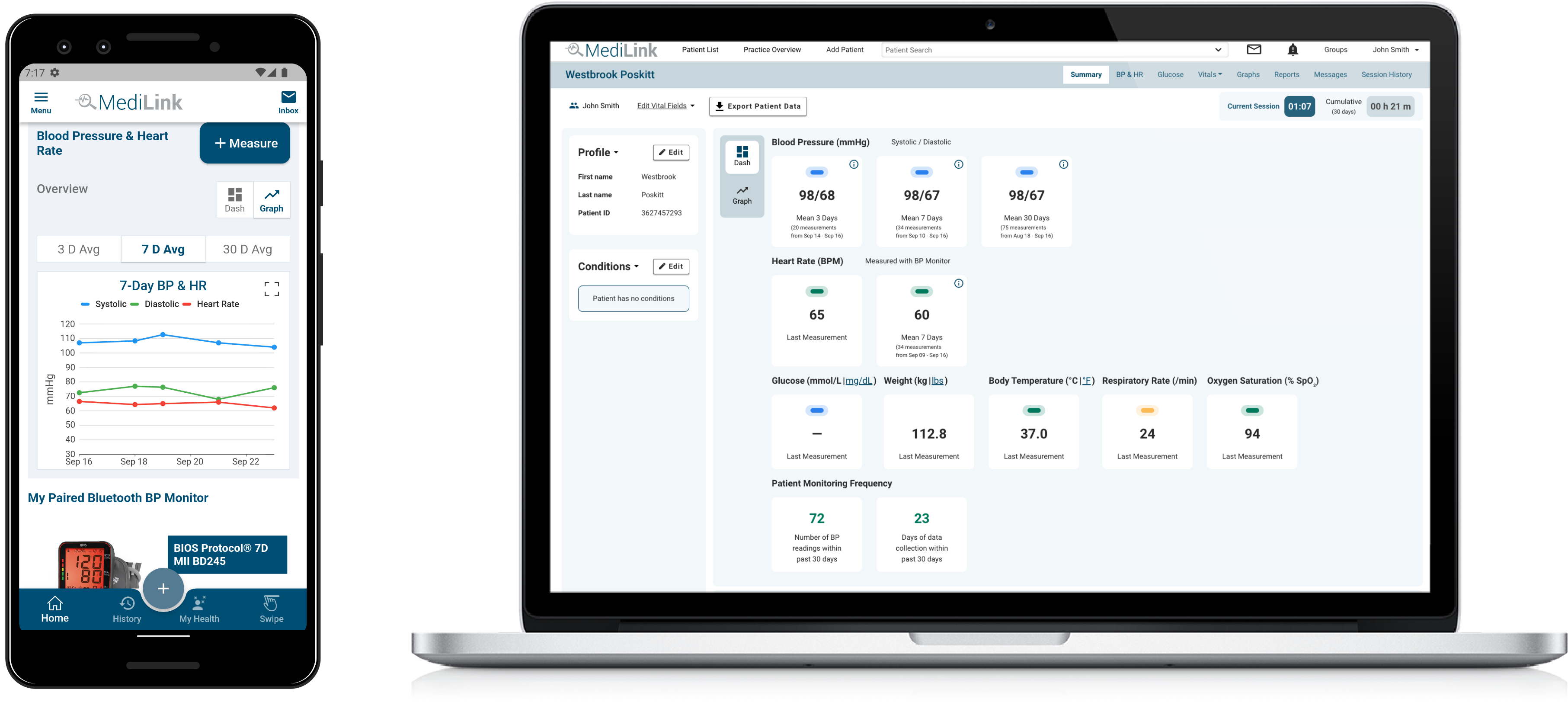Expand the Profile section dropdown

coord(598,152)
